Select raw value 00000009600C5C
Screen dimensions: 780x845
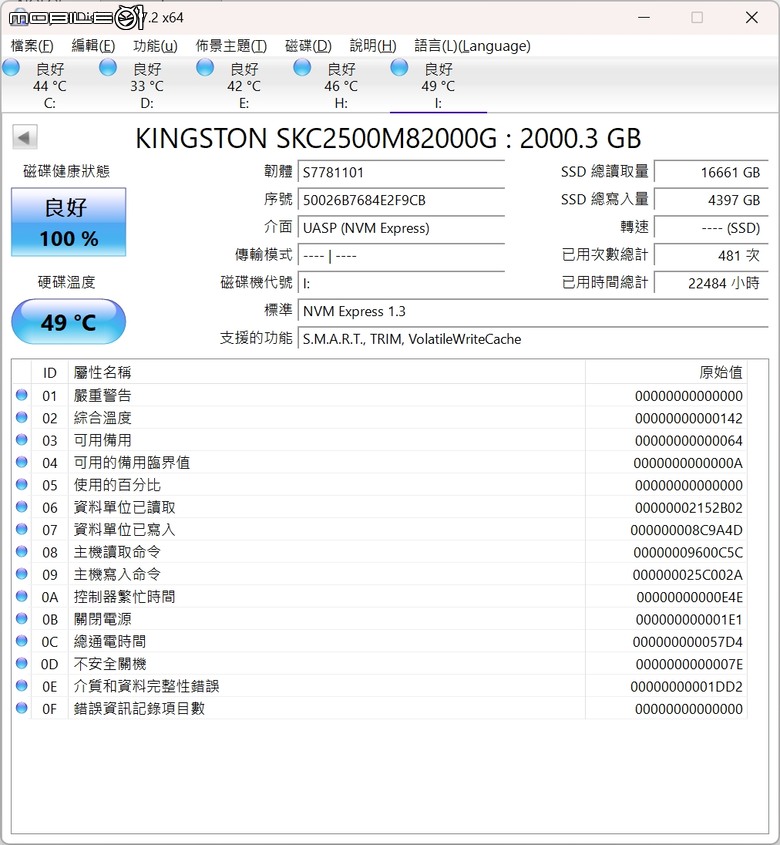(688, 552)
